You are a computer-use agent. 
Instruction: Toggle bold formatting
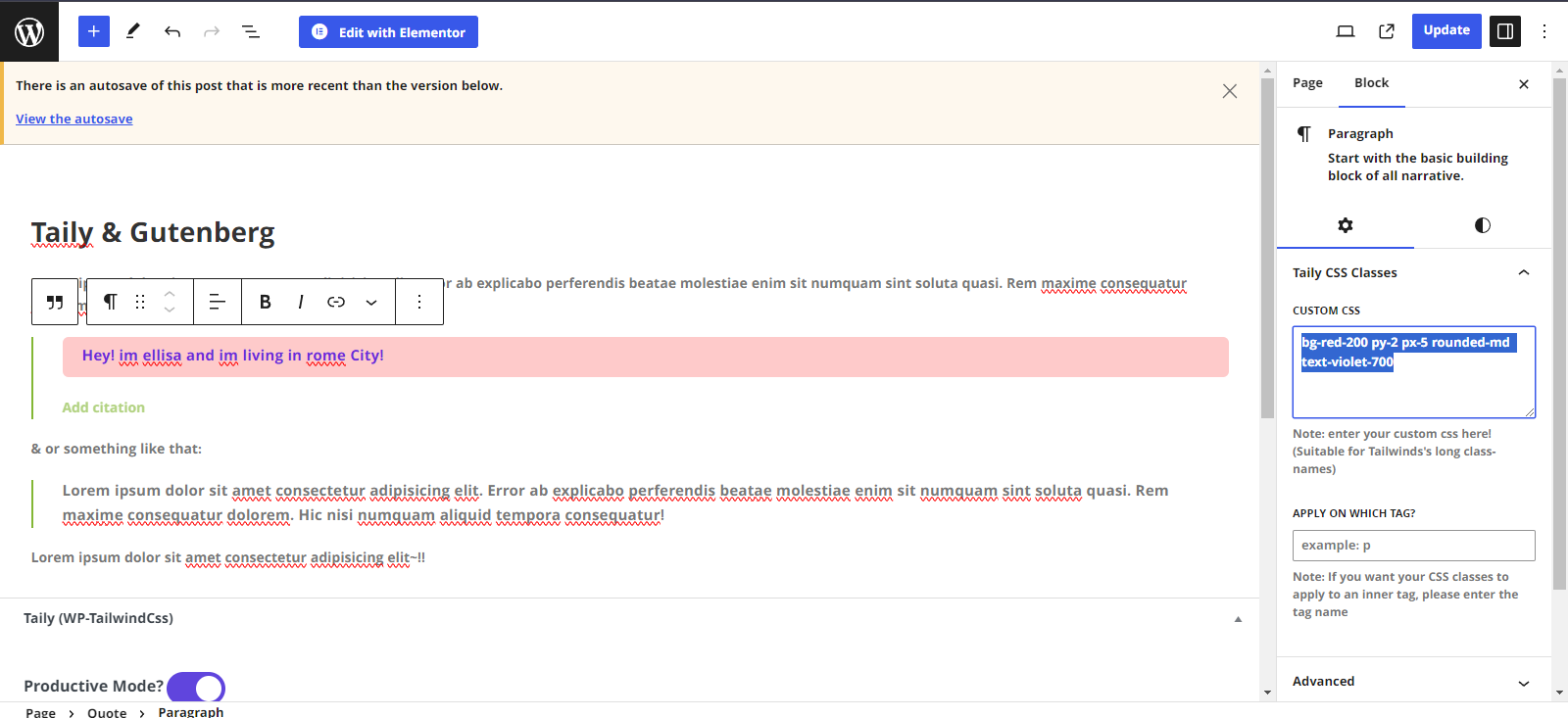[x=265, y=302]
